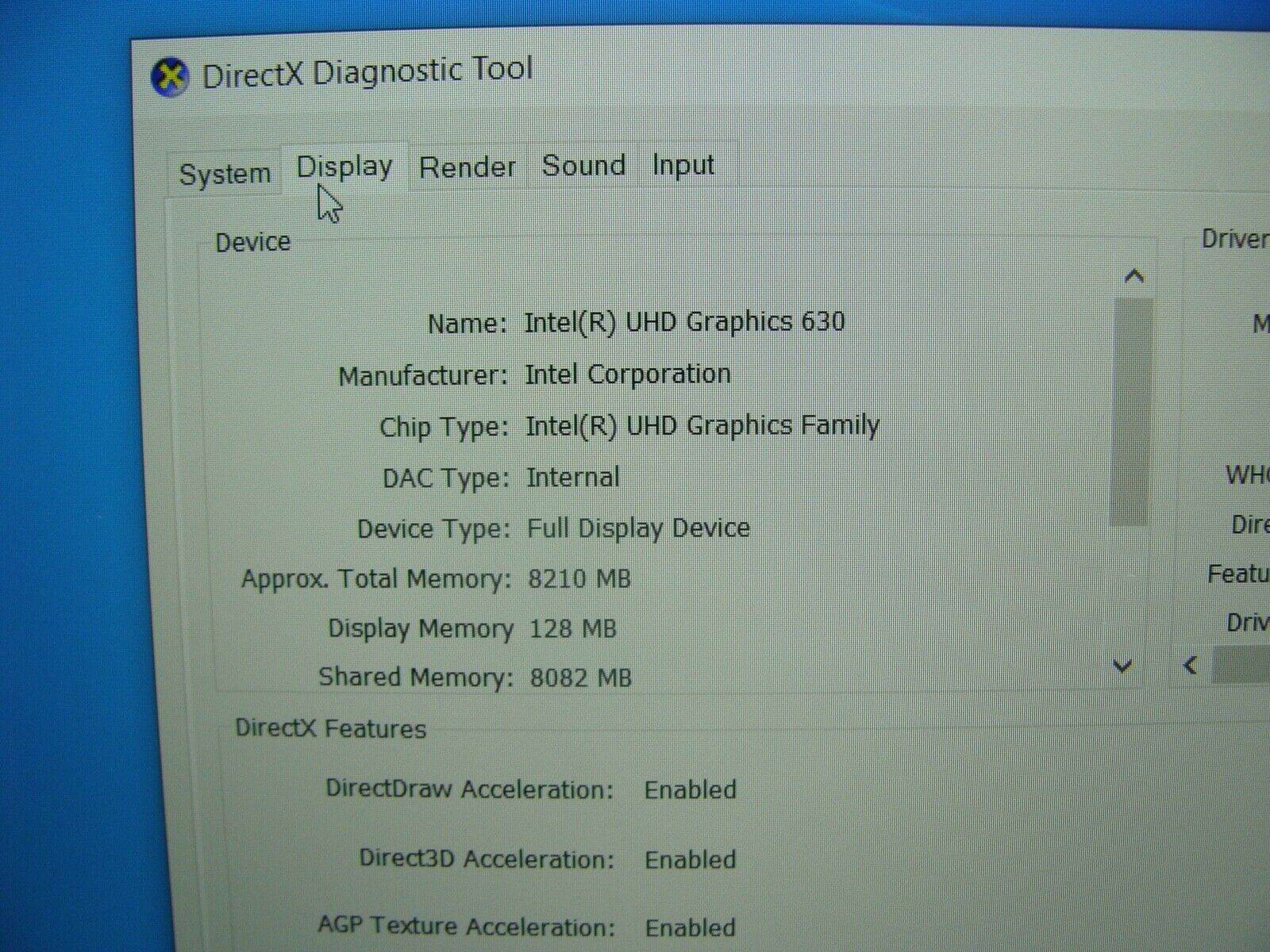Viewport: 1270px width, 952px height.
Task: Open the Input tab
Action: click(x=683, y=165)
